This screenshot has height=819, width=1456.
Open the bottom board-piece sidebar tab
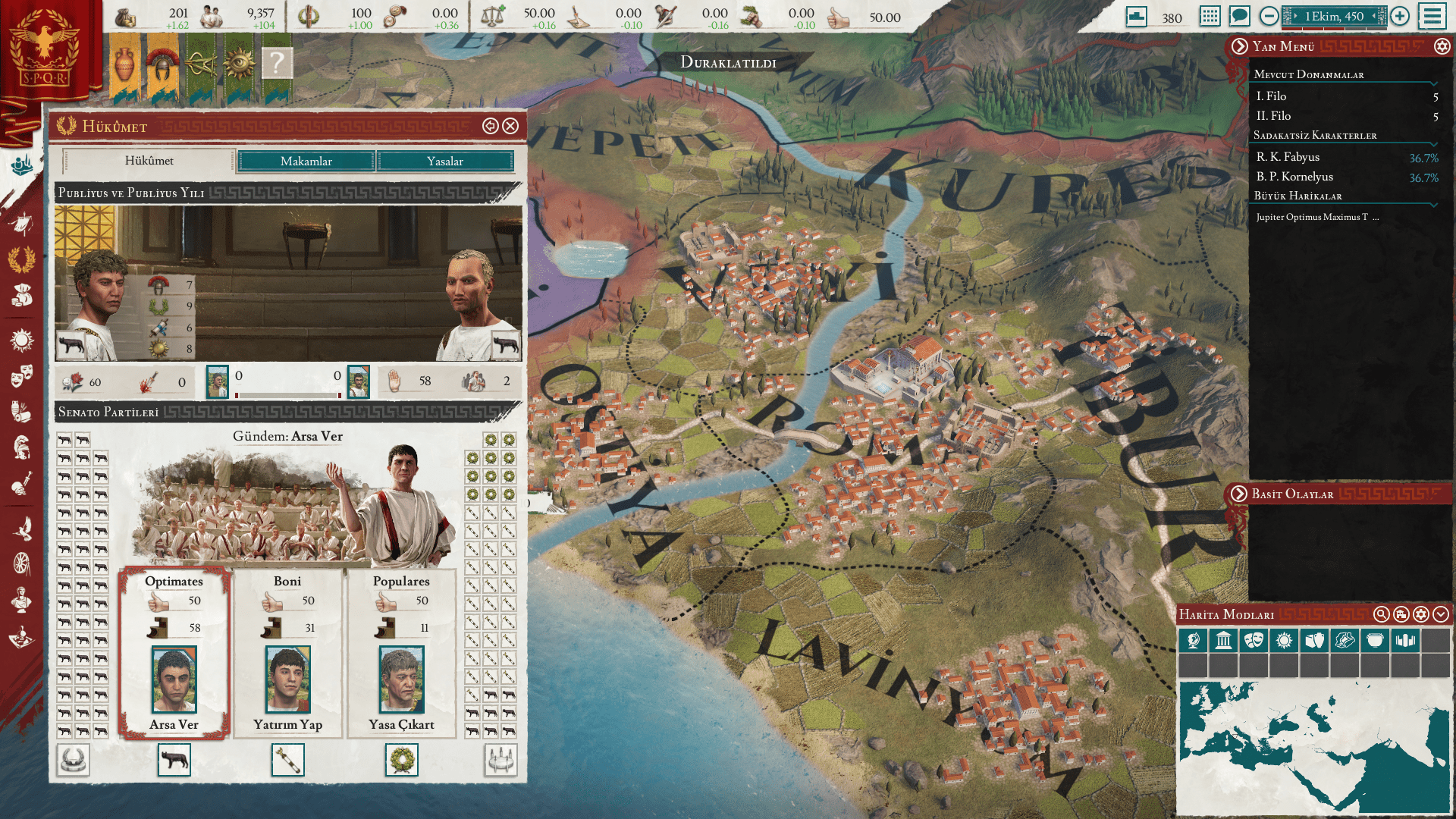(22, 637)
